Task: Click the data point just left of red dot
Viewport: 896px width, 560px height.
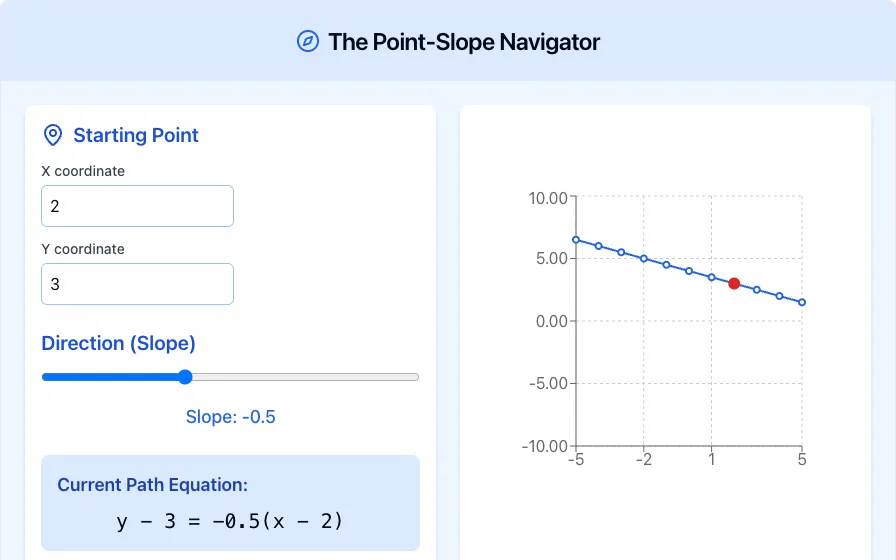Action: coord(711,277)
